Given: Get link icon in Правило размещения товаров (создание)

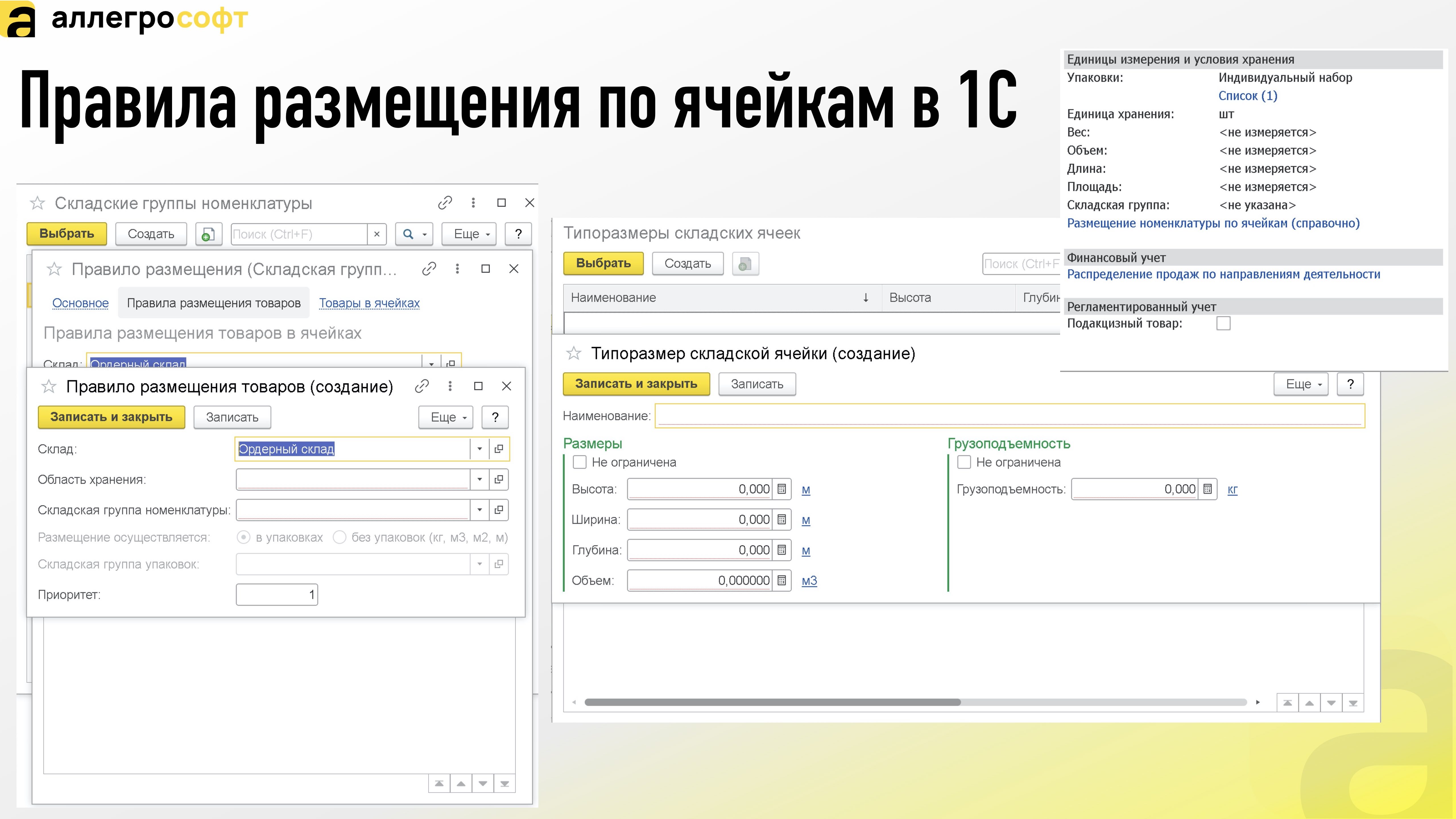Looking at the screenshot, I should [422, 386].
